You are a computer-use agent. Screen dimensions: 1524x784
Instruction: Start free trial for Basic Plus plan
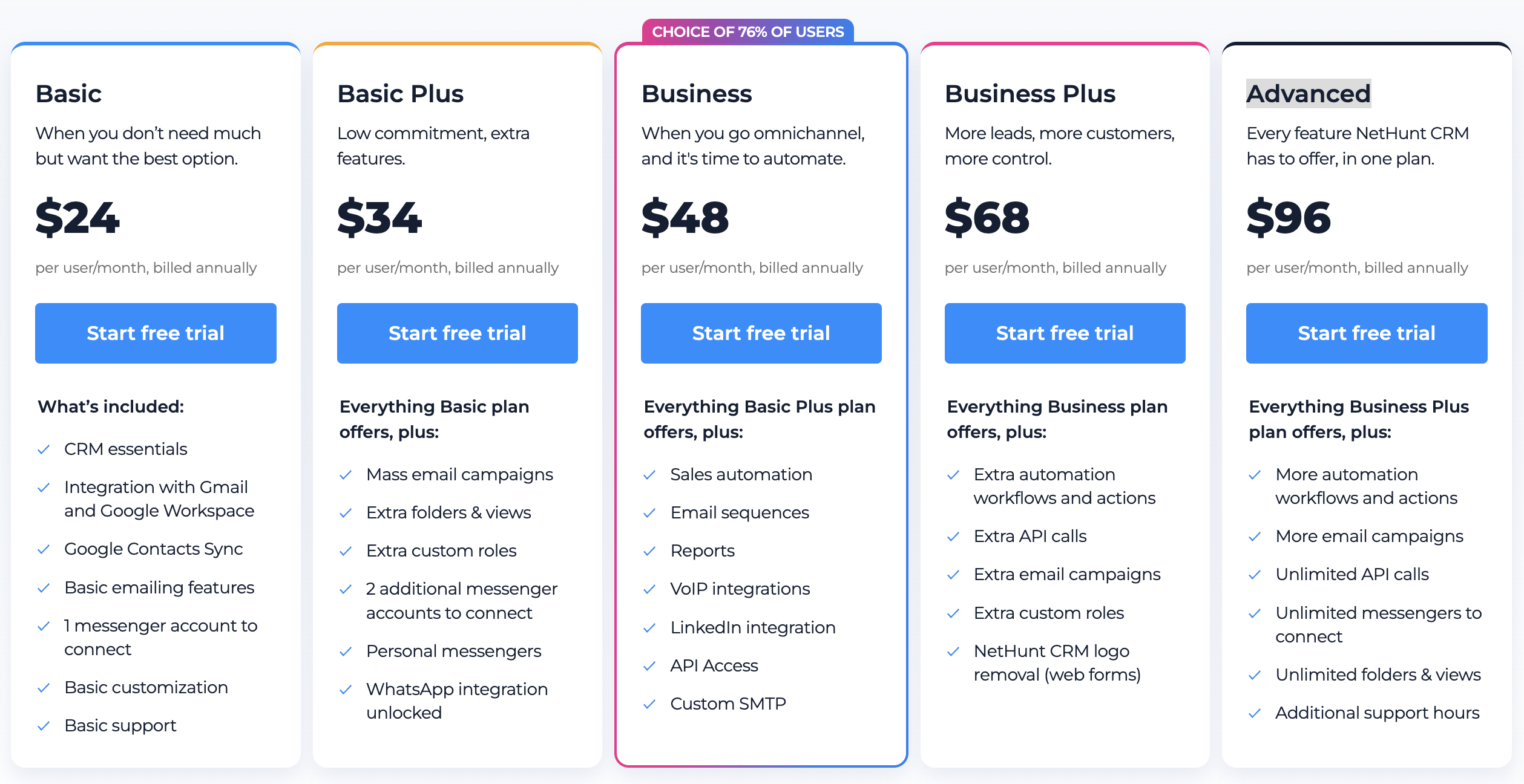coord(457,333)
